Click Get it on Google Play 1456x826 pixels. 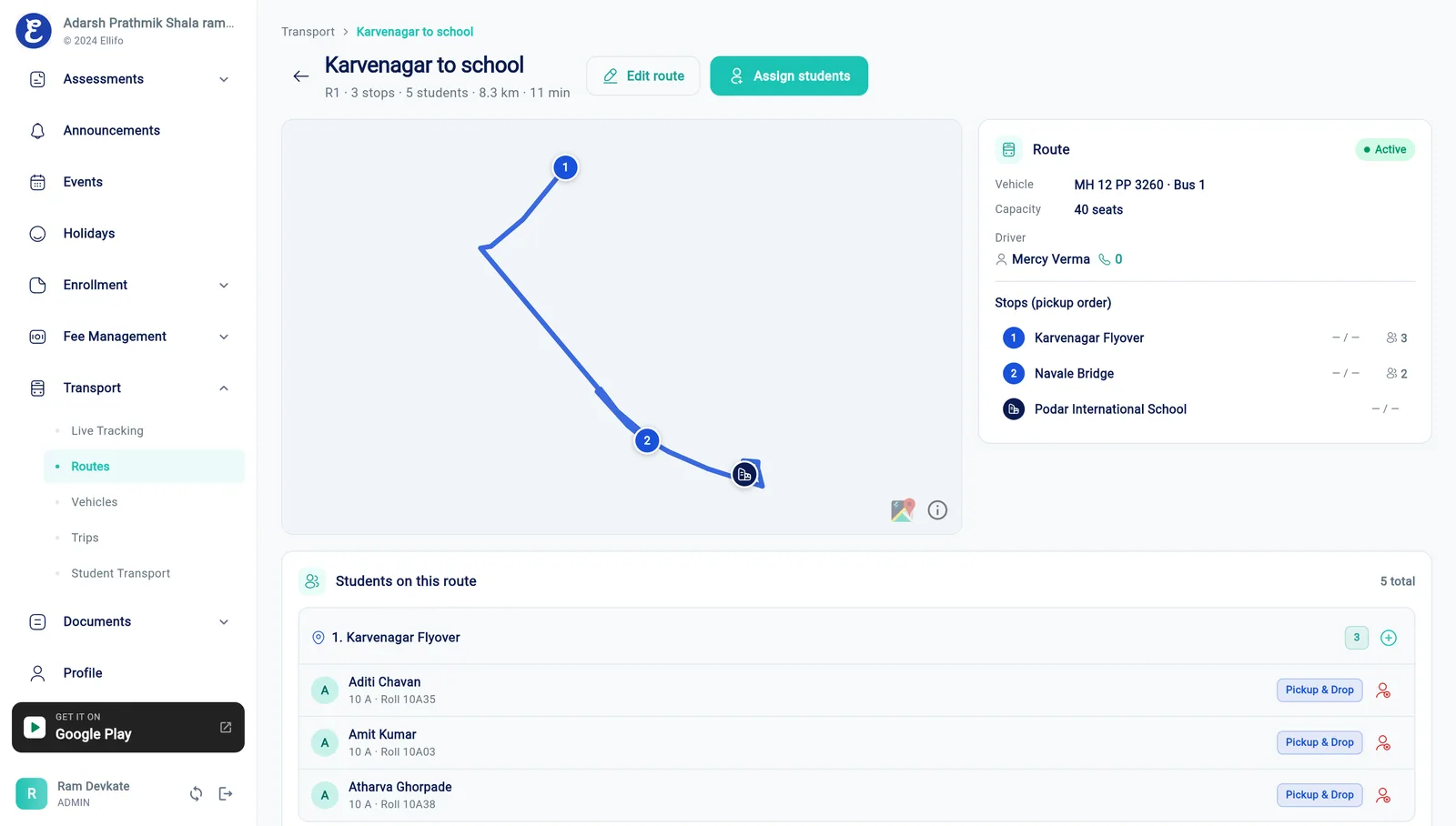(x=128, y=728)
